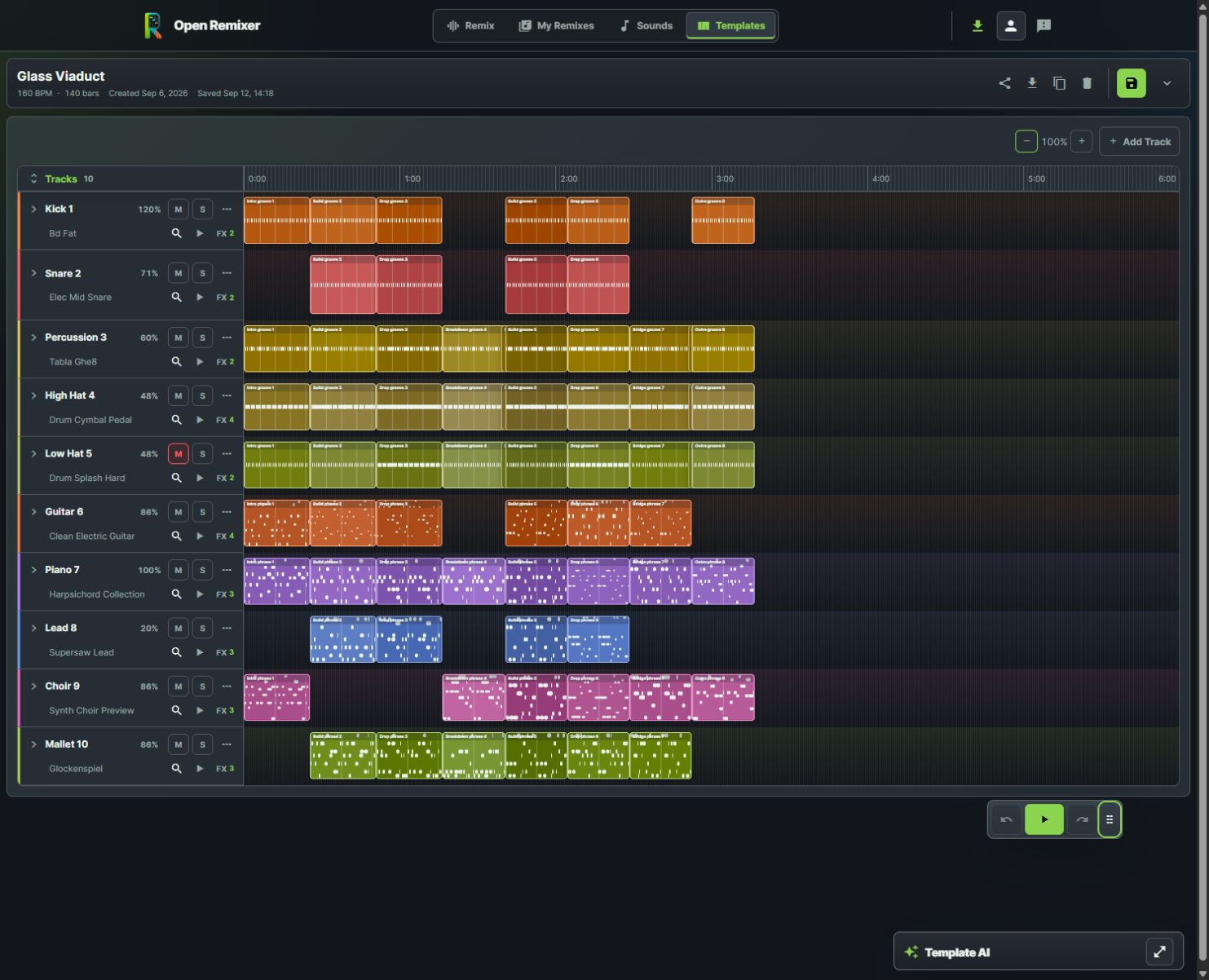This screenshot has width=1209, height=980.
Task: Expand the Kick 1 track row
Action: [33, 209]
